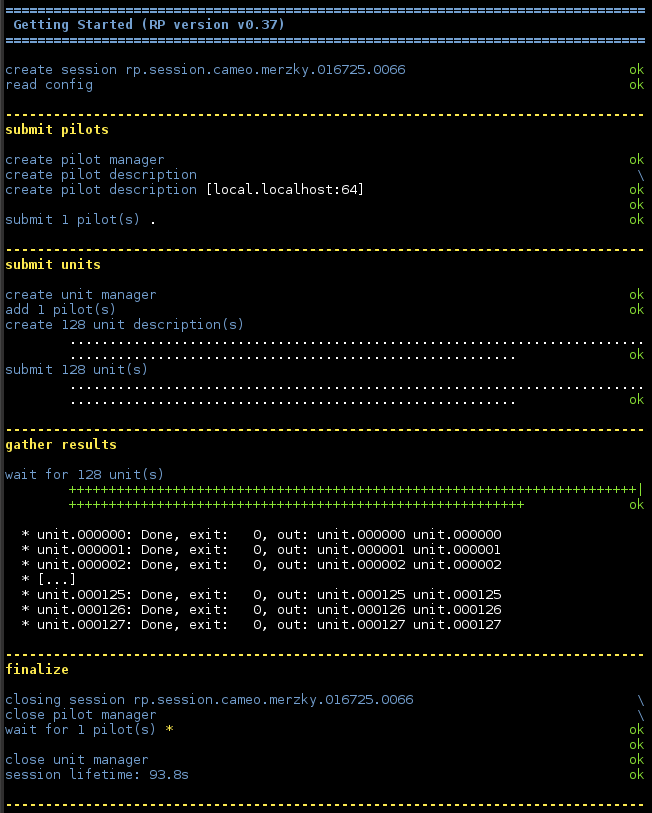Click the 'read config' line
The width and height of the screenshot is (652, 813).
pyautogui.click(x=49, y=85)
